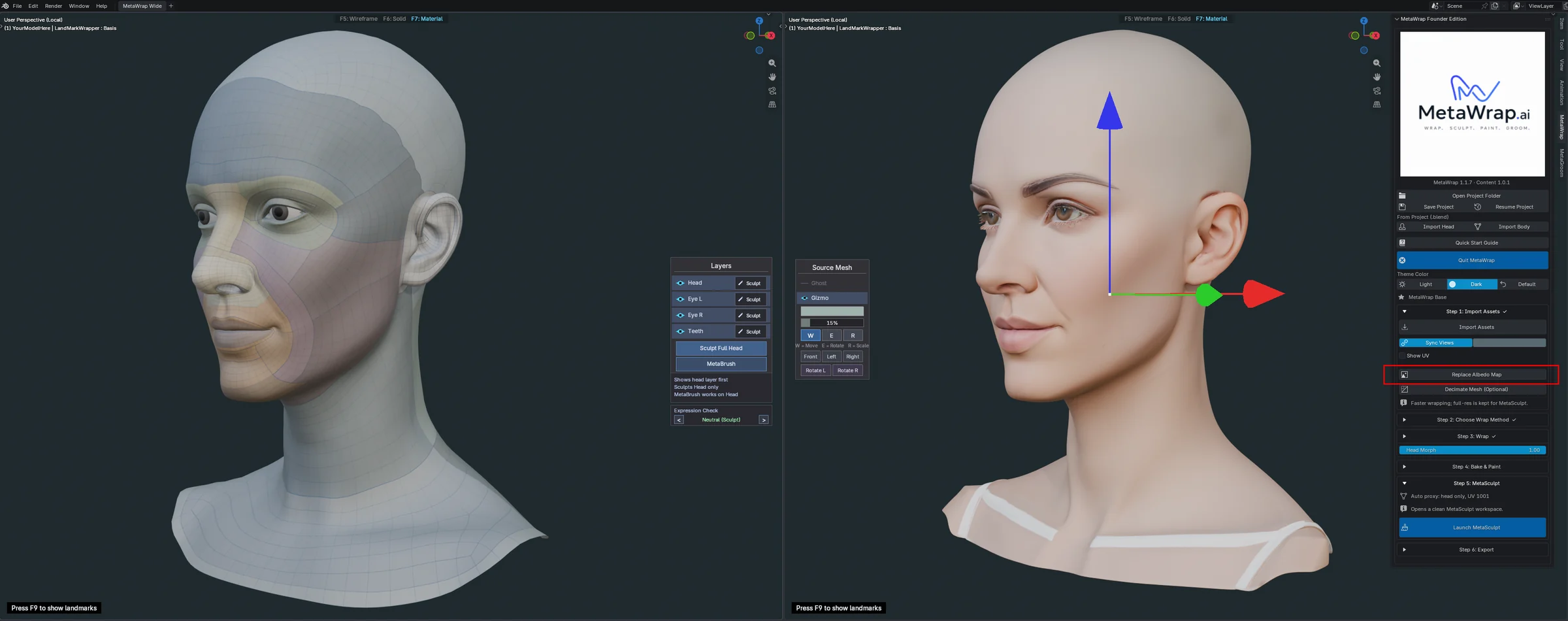
Task: Click the Save Project disk icon
Action: (1402, 207)
